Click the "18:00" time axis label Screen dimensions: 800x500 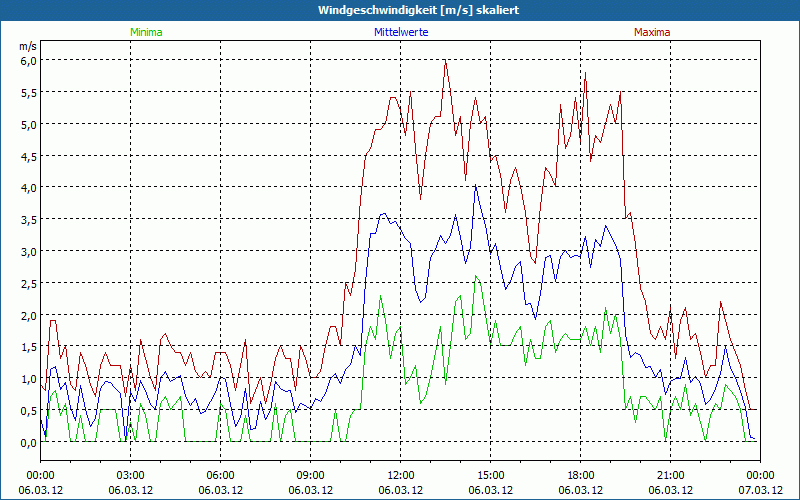(x=581, y=476)
